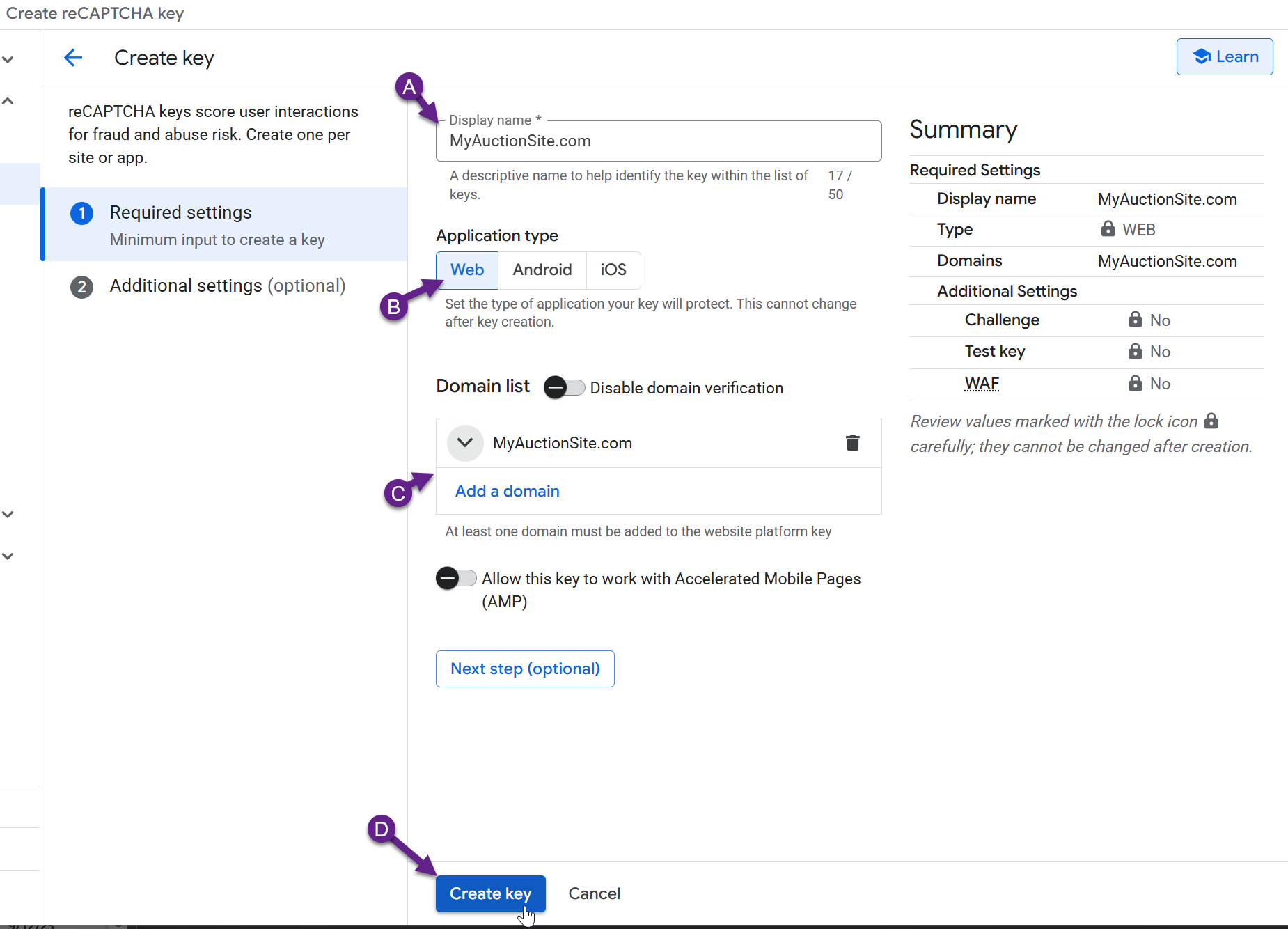1288x929 pixels.
Task: Collapse the upward chevron in the left rail
Action: tap(8, 101)
